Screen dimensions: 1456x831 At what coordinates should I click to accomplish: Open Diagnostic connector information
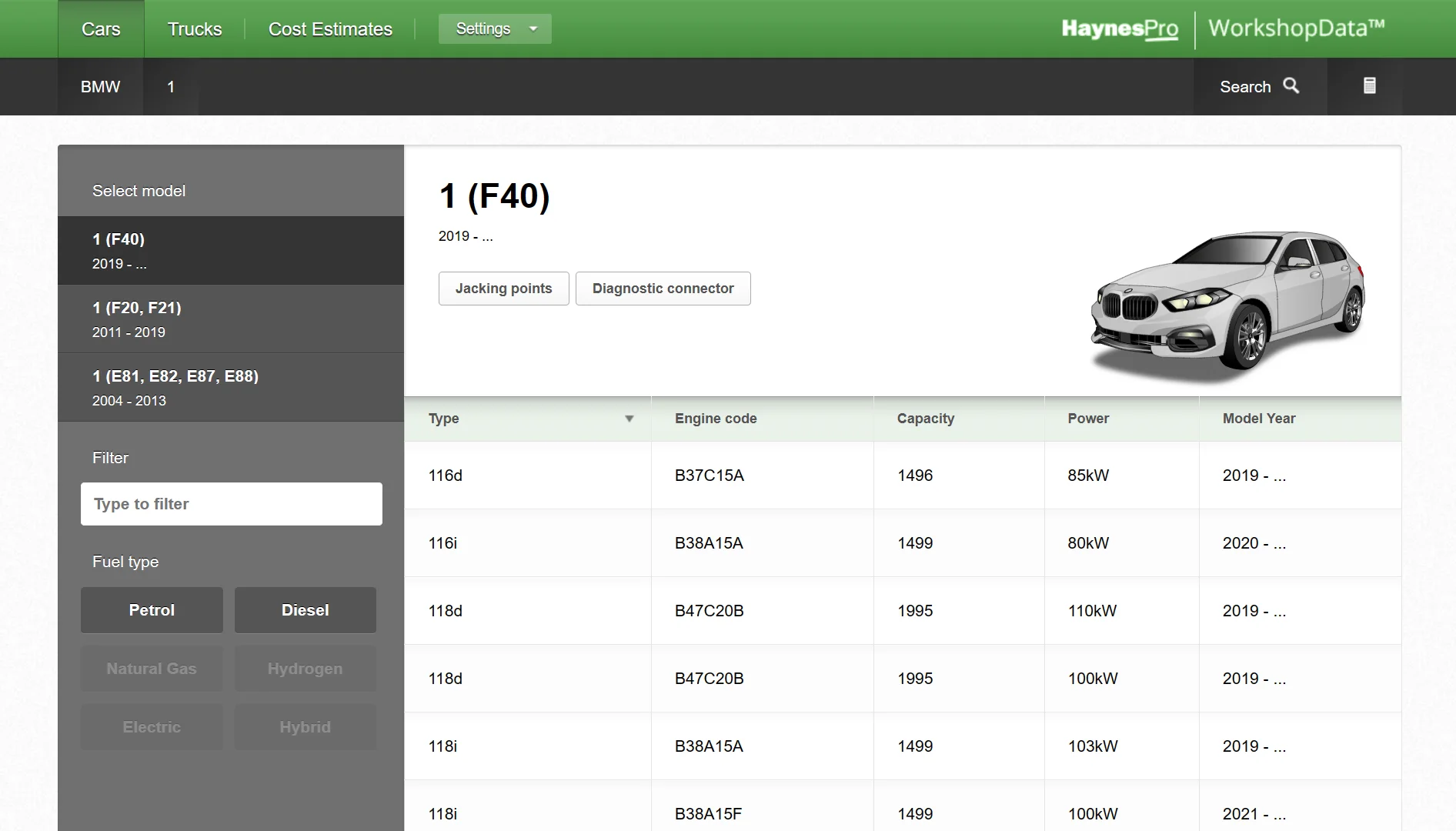[x=663, y=289]
